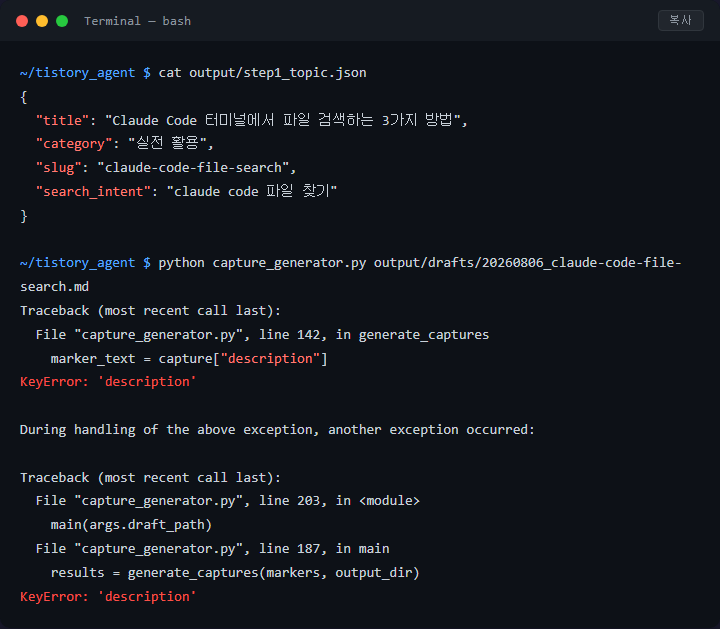Click the 'During handling of the above exception' message
720x629 pixels.
click(x=277, y=430)
